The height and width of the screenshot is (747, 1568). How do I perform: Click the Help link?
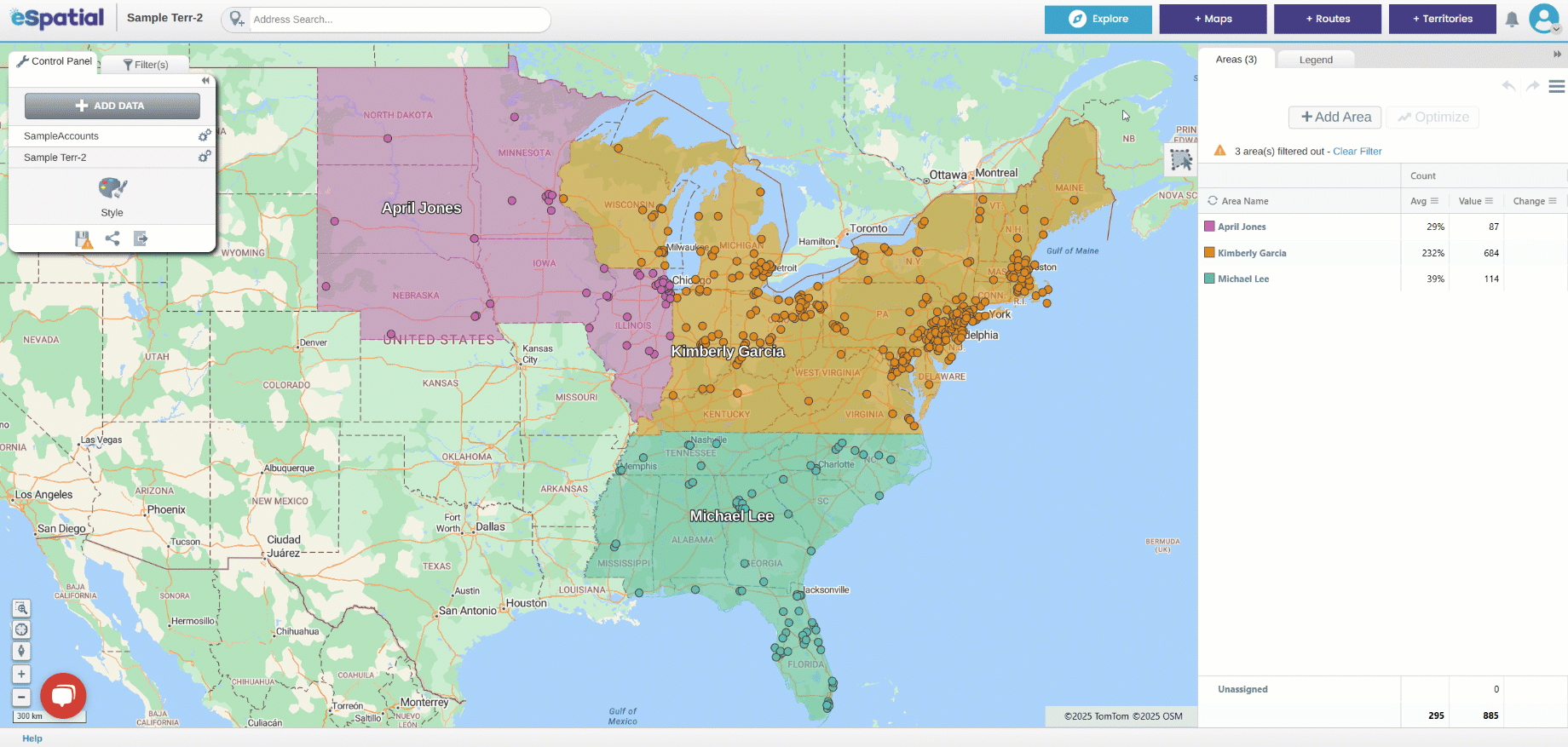pyautogui.click(x=32, y=738)
